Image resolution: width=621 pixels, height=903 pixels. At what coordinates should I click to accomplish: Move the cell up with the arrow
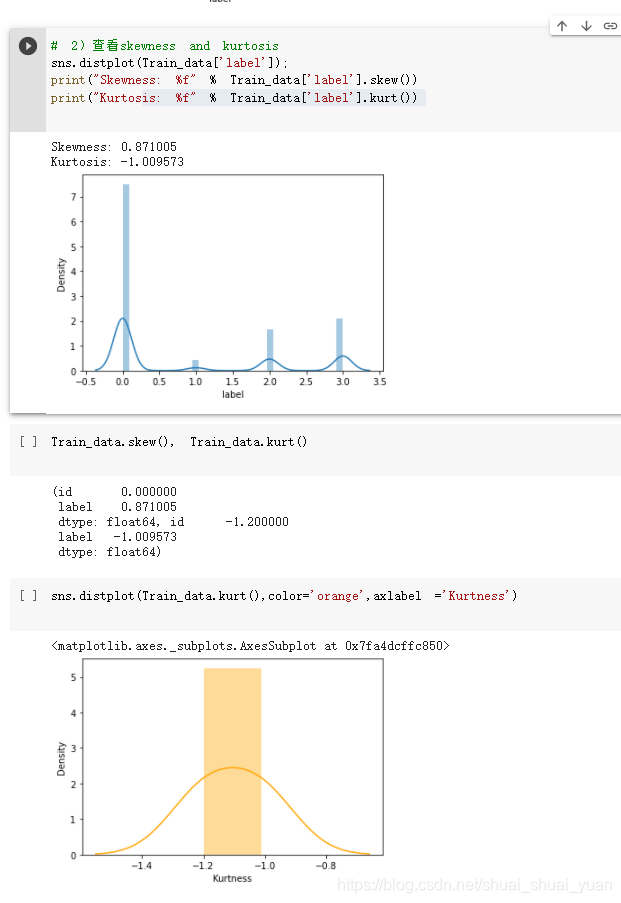562,26
